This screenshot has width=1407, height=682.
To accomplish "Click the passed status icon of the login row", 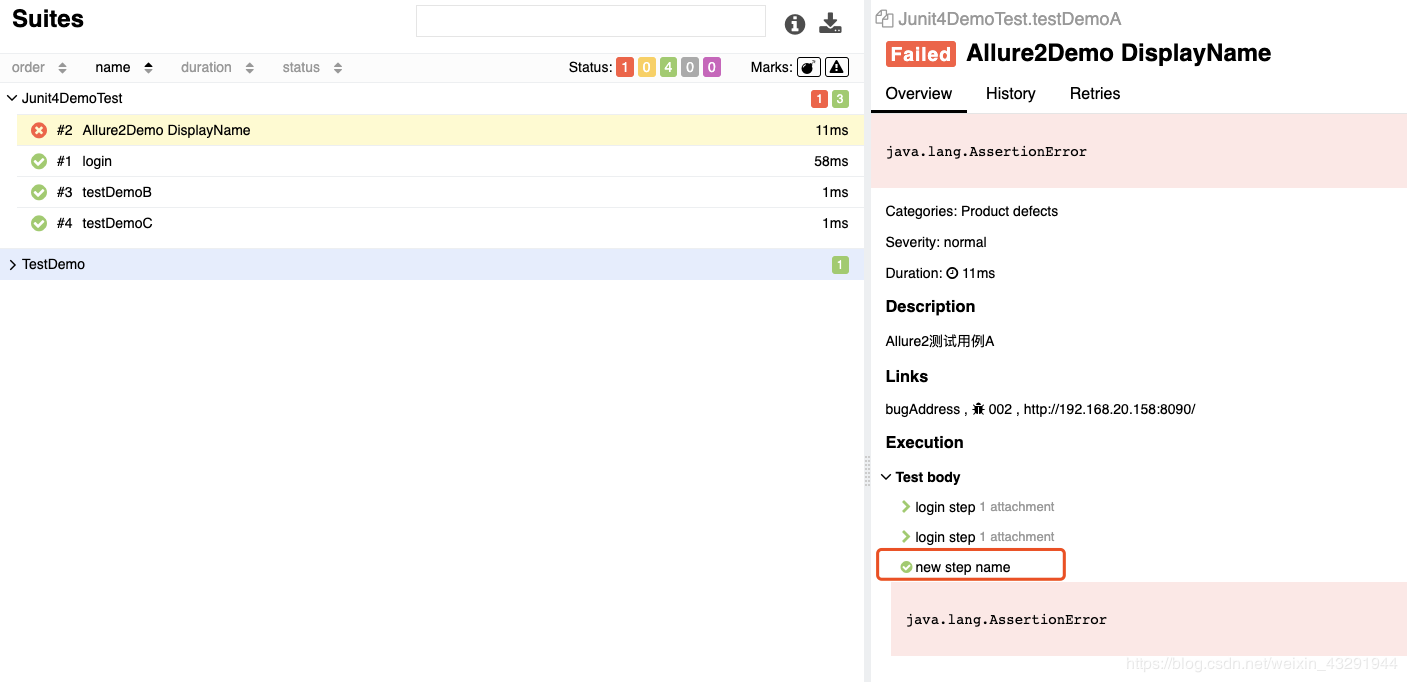I will 39,161.
